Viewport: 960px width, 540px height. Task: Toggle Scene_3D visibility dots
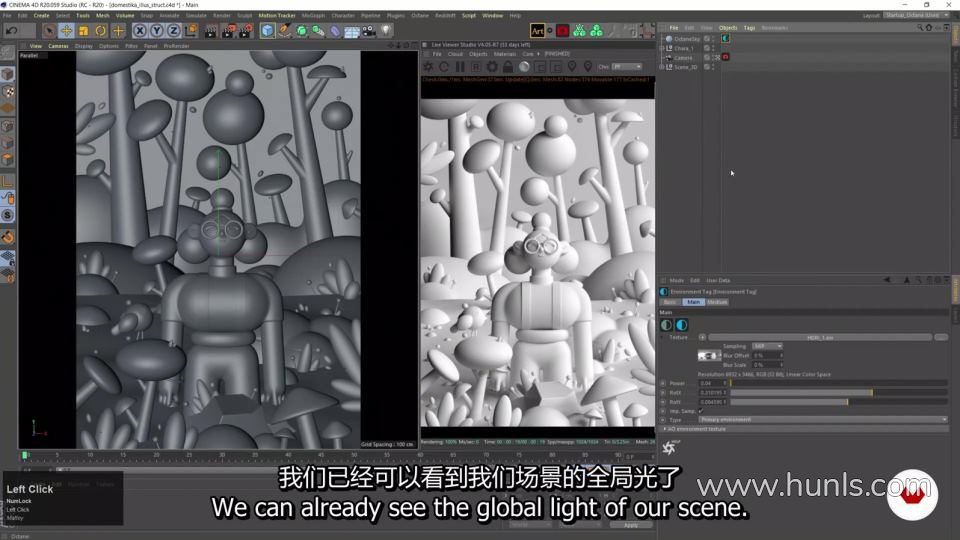click(x=713, y=67)
